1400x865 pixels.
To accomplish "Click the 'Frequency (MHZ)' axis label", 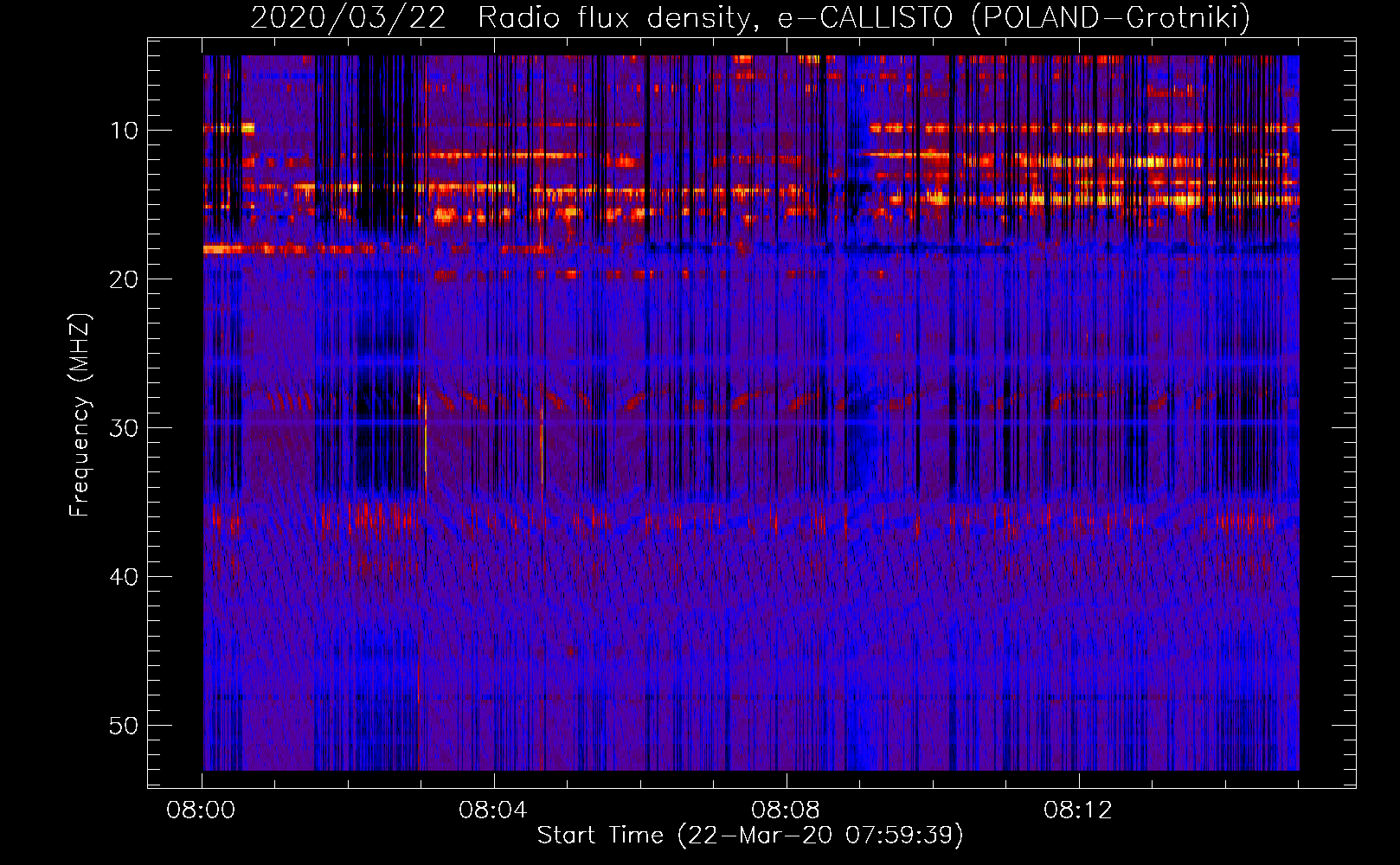I will pyautogui.click(x=79, y=415).
